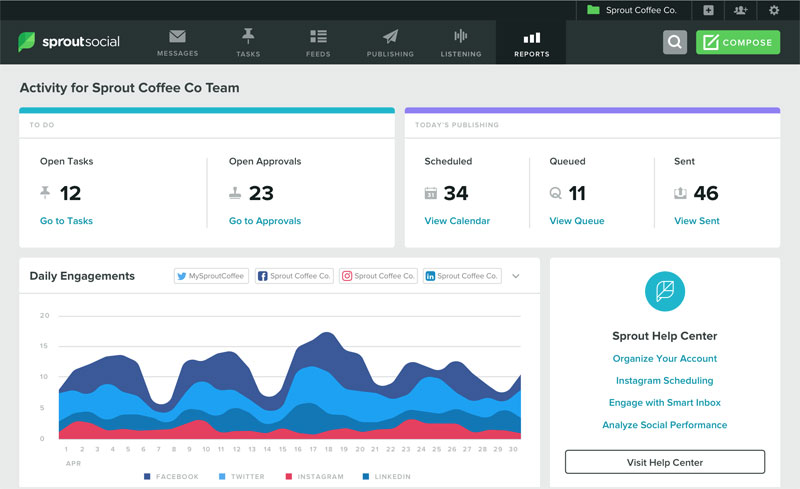Click the Sprout Social leaf logo
This screenshot has width=800, height=489.
pyautogui.click(x=27, y=41)
